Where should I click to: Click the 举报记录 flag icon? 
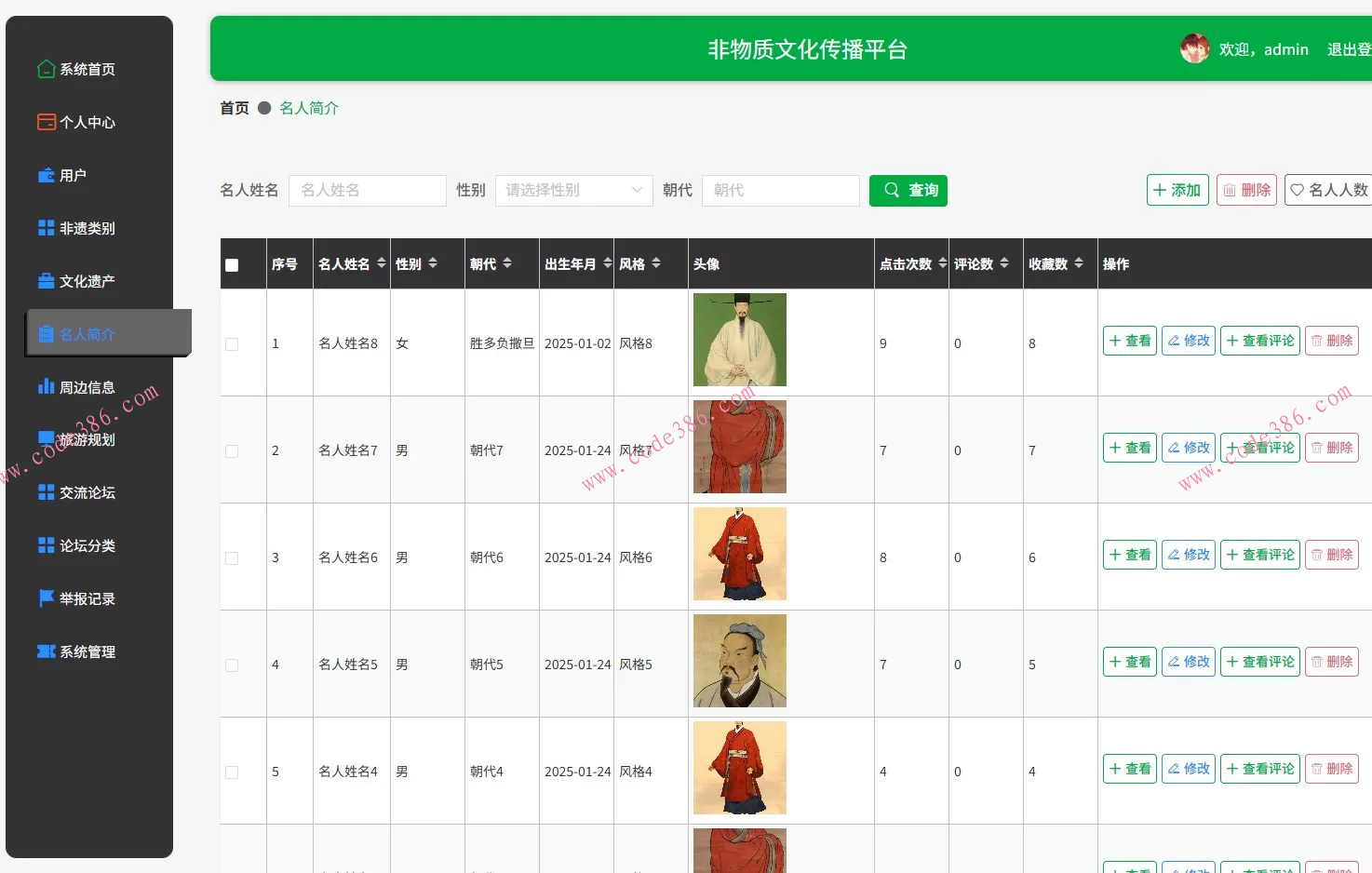coord(46,598)
